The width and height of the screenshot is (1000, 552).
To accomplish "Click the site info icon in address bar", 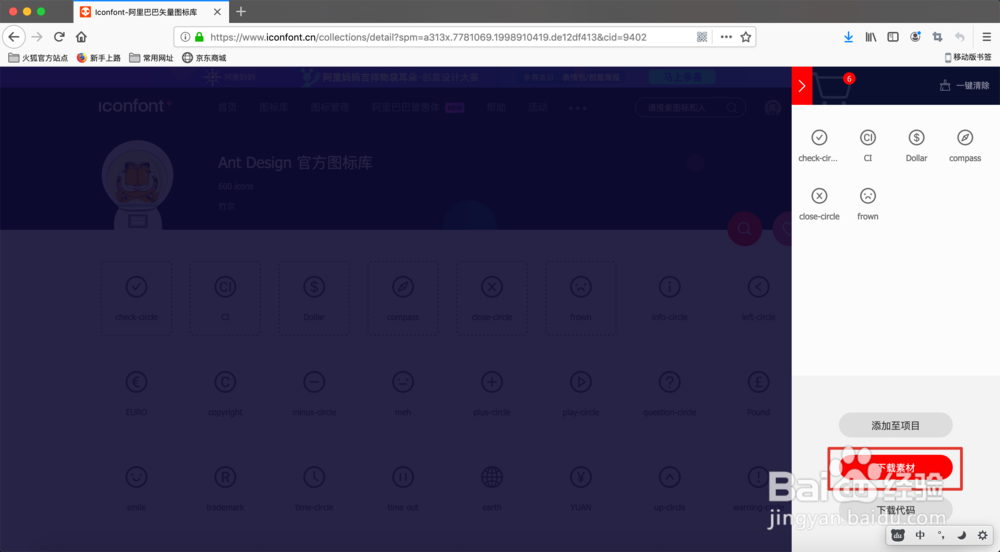I will pos(185,37).
